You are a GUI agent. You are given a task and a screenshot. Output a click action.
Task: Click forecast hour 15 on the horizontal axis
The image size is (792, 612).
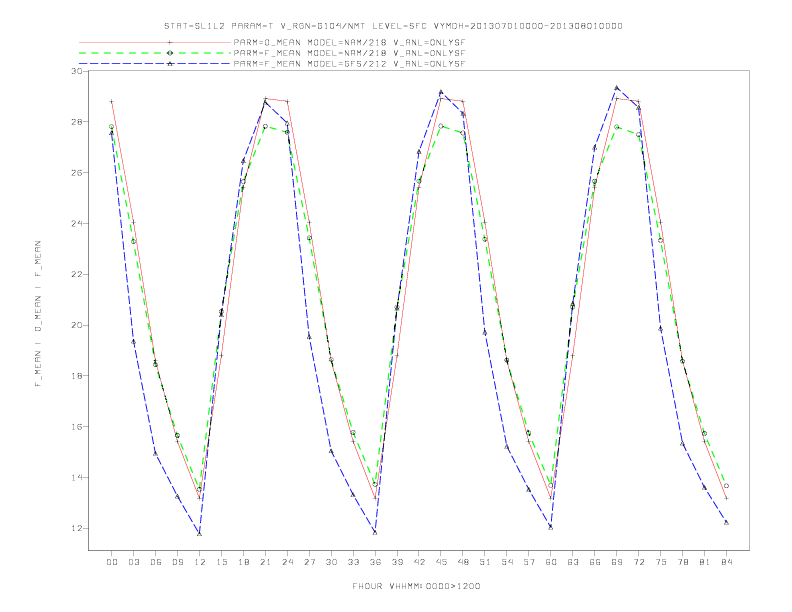221,562
